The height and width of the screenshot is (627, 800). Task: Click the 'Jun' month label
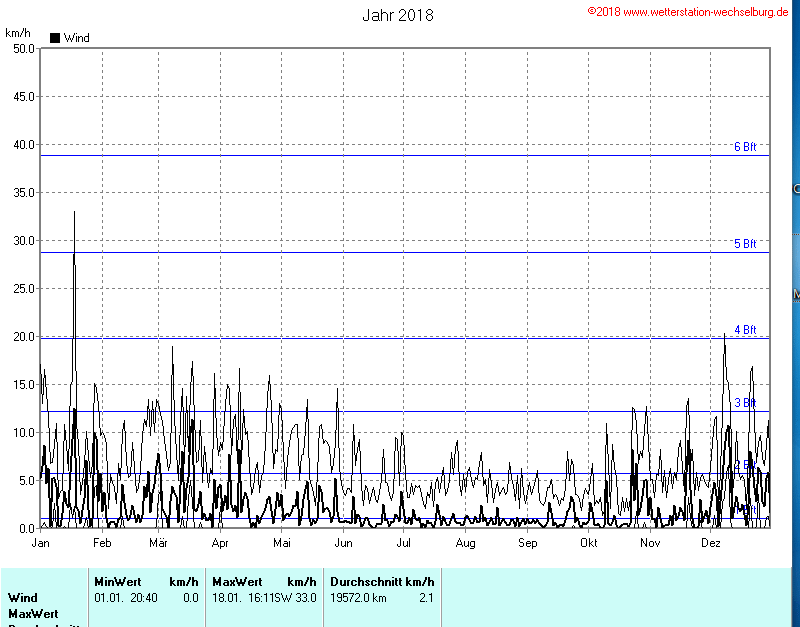pos(343,543)
